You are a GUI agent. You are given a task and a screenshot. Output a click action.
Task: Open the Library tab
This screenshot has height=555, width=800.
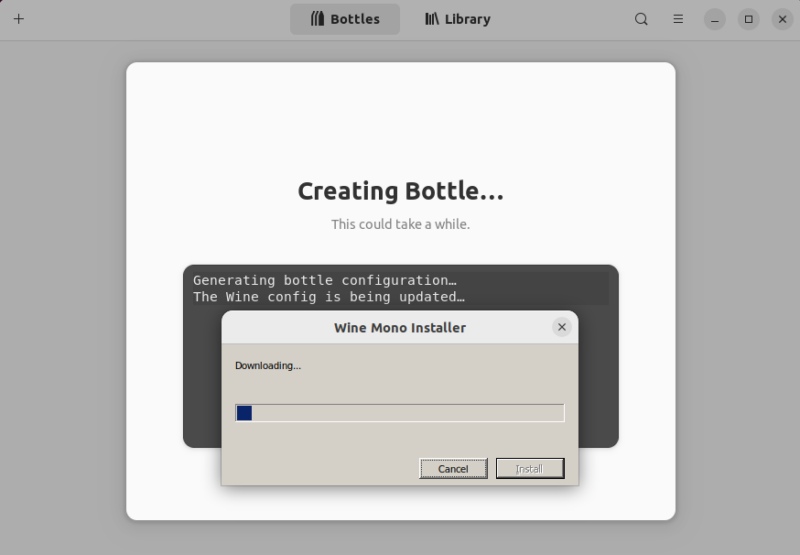point(458,19)
